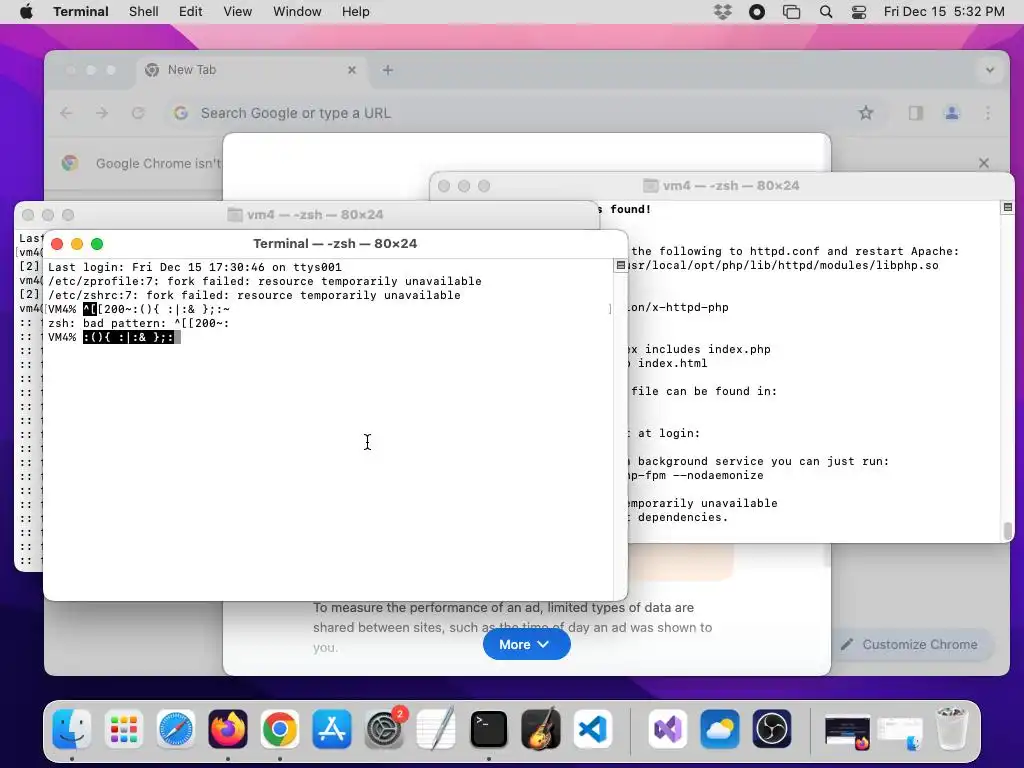Launch Firefox from the Dock
Viewport: 1024px width, 768px height.
tap(228, 729)
